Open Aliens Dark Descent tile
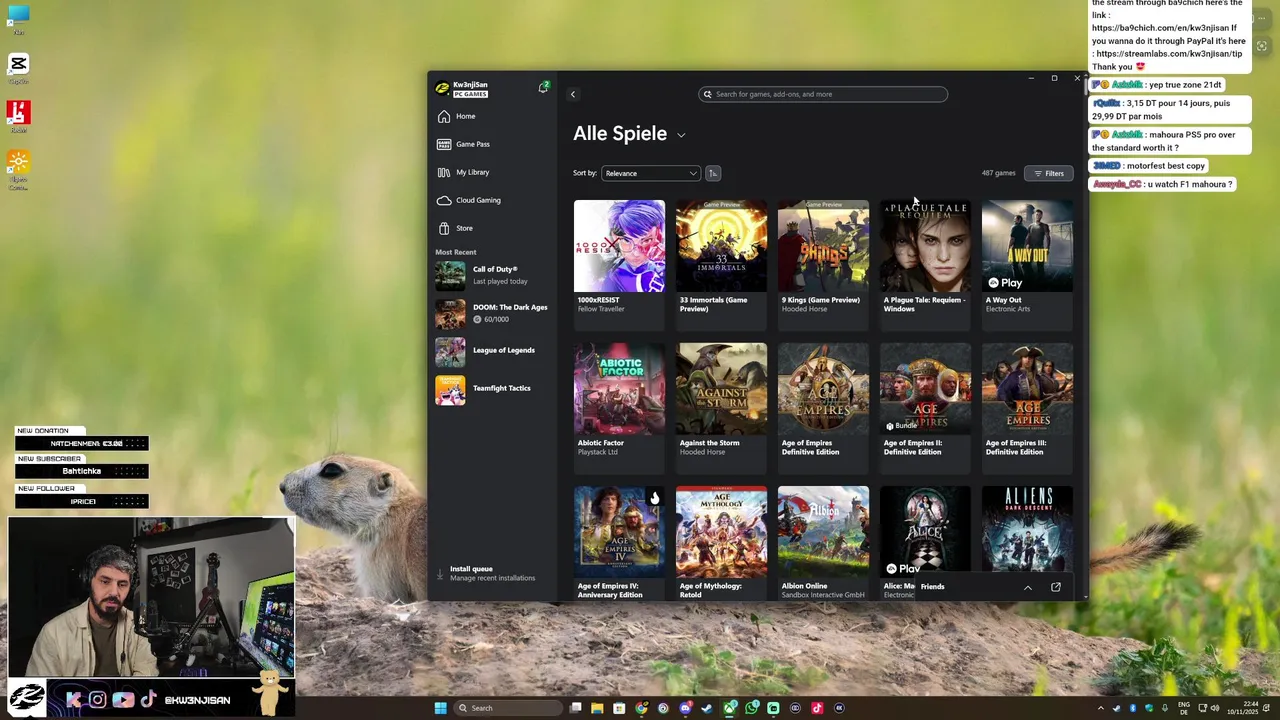The height and width of the screenshot is (720, 1280). click(1027, 530)
